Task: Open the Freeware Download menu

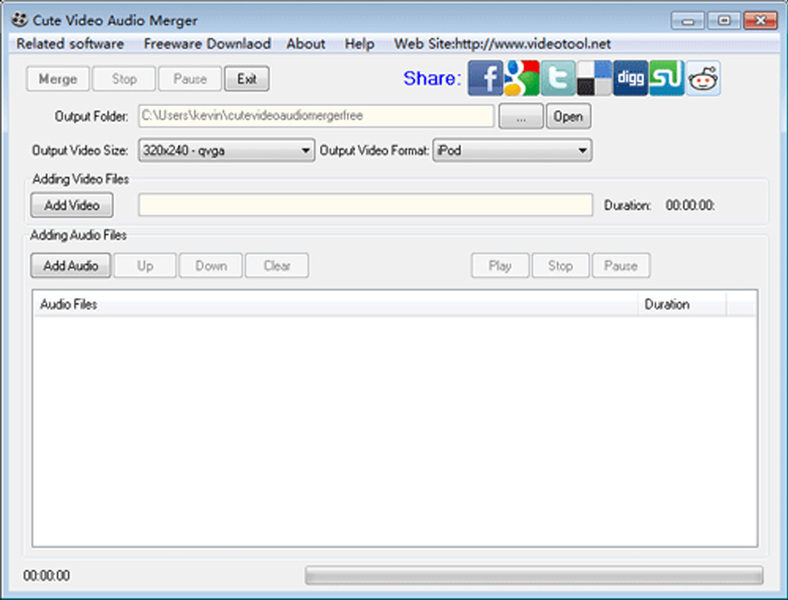Action: 206,44
